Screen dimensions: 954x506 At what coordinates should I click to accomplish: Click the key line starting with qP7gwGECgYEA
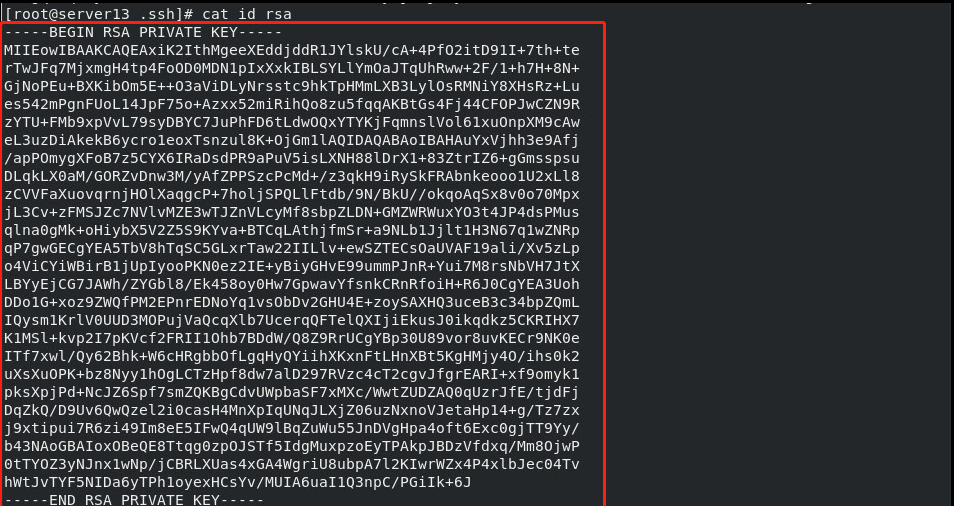[292, 248]
